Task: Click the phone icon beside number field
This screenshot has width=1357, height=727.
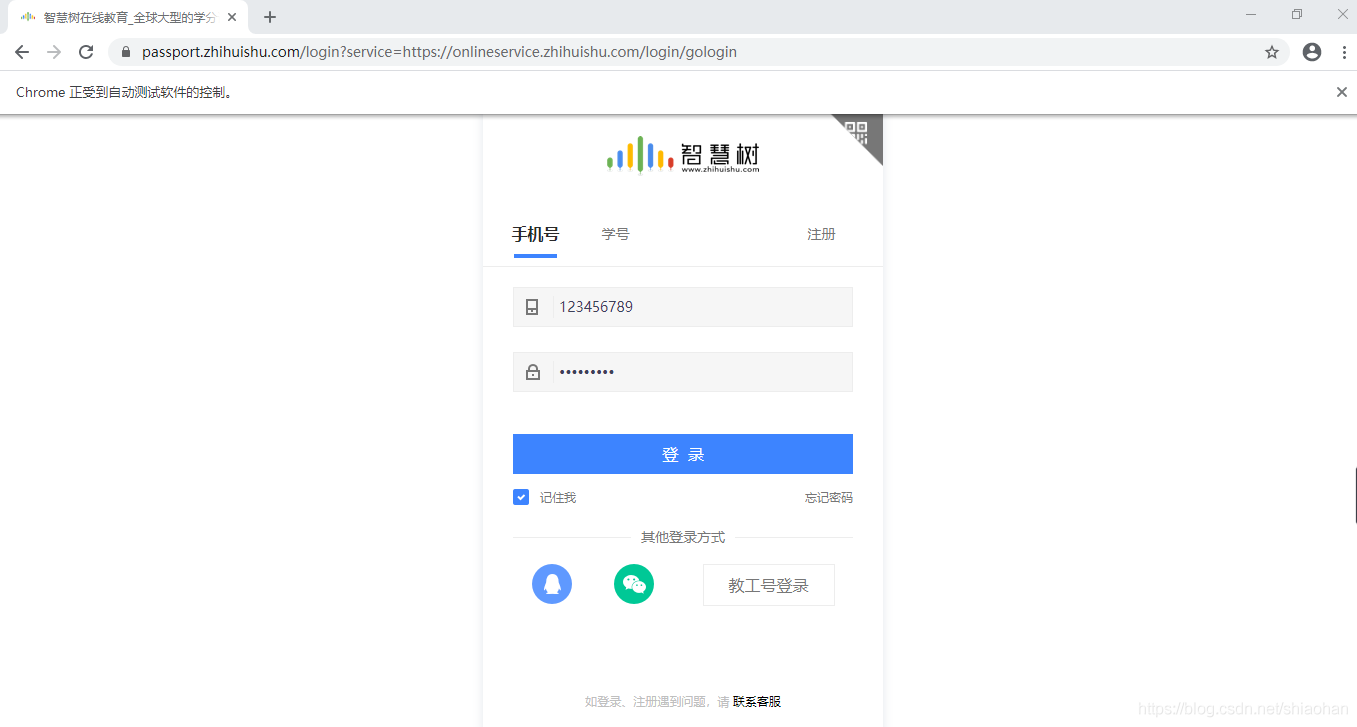Action: coord(532,307)
